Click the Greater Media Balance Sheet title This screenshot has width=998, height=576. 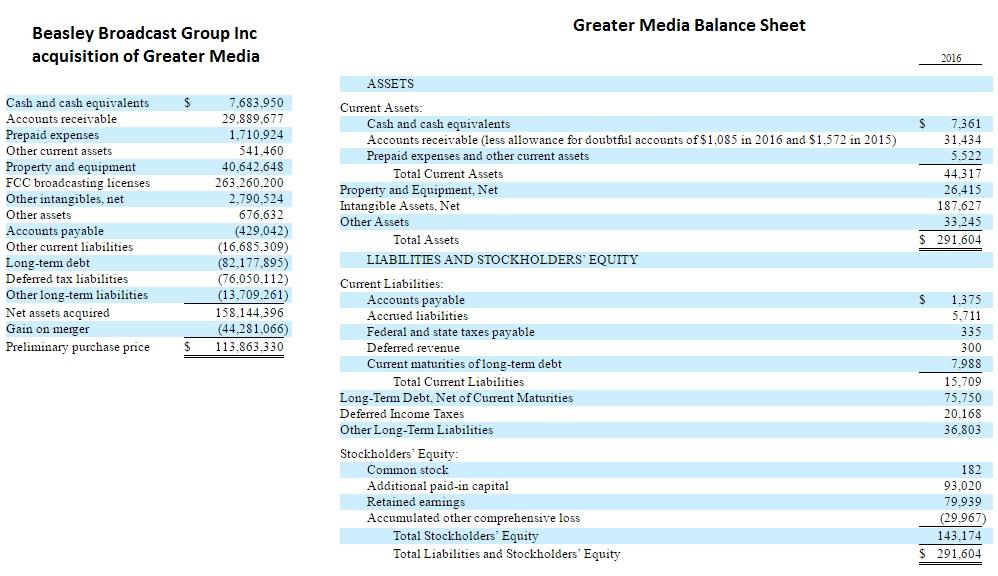coord(689,25)
